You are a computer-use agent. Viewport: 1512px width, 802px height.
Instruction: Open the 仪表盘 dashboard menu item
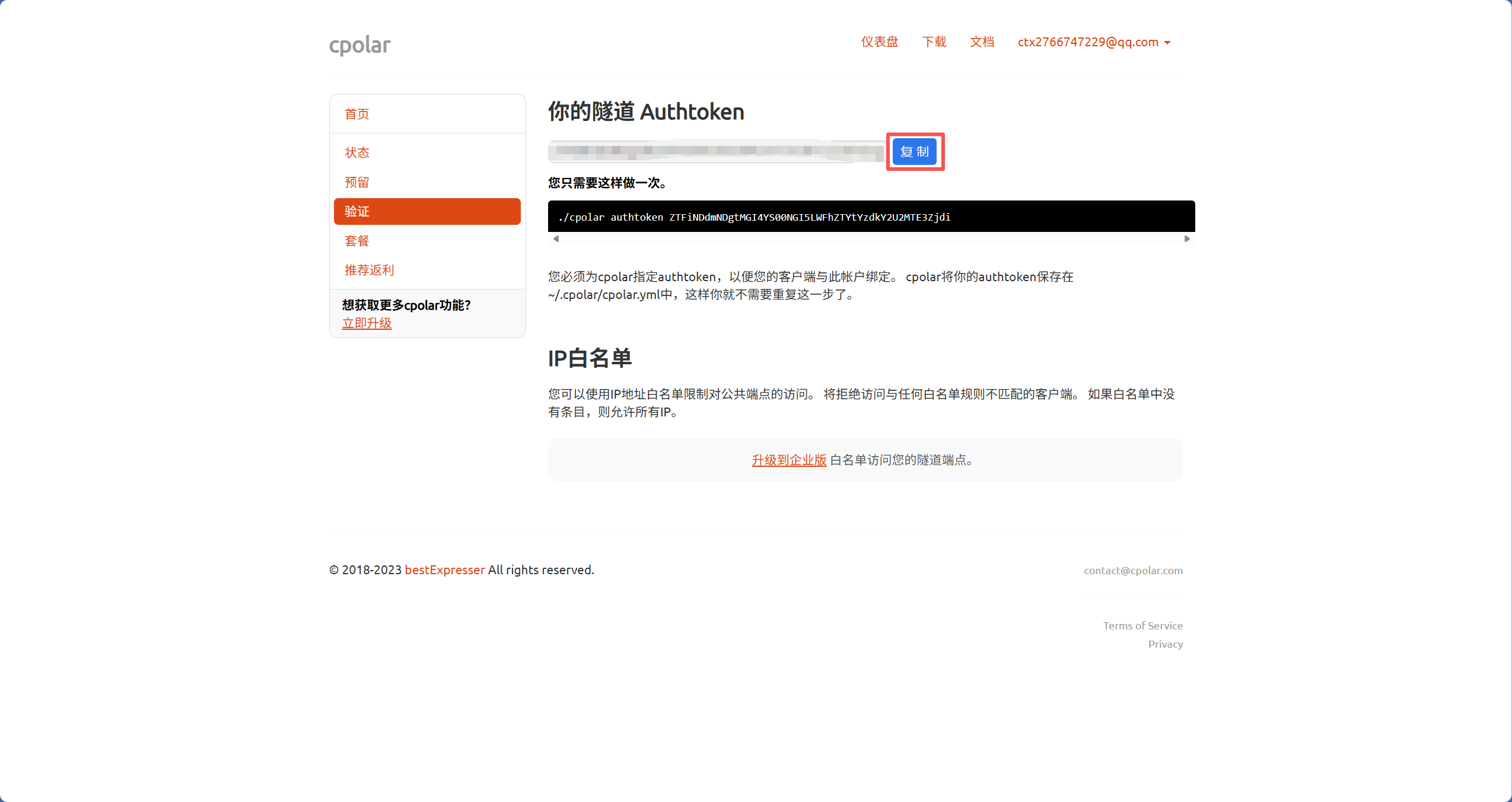(x=879, y=42)
